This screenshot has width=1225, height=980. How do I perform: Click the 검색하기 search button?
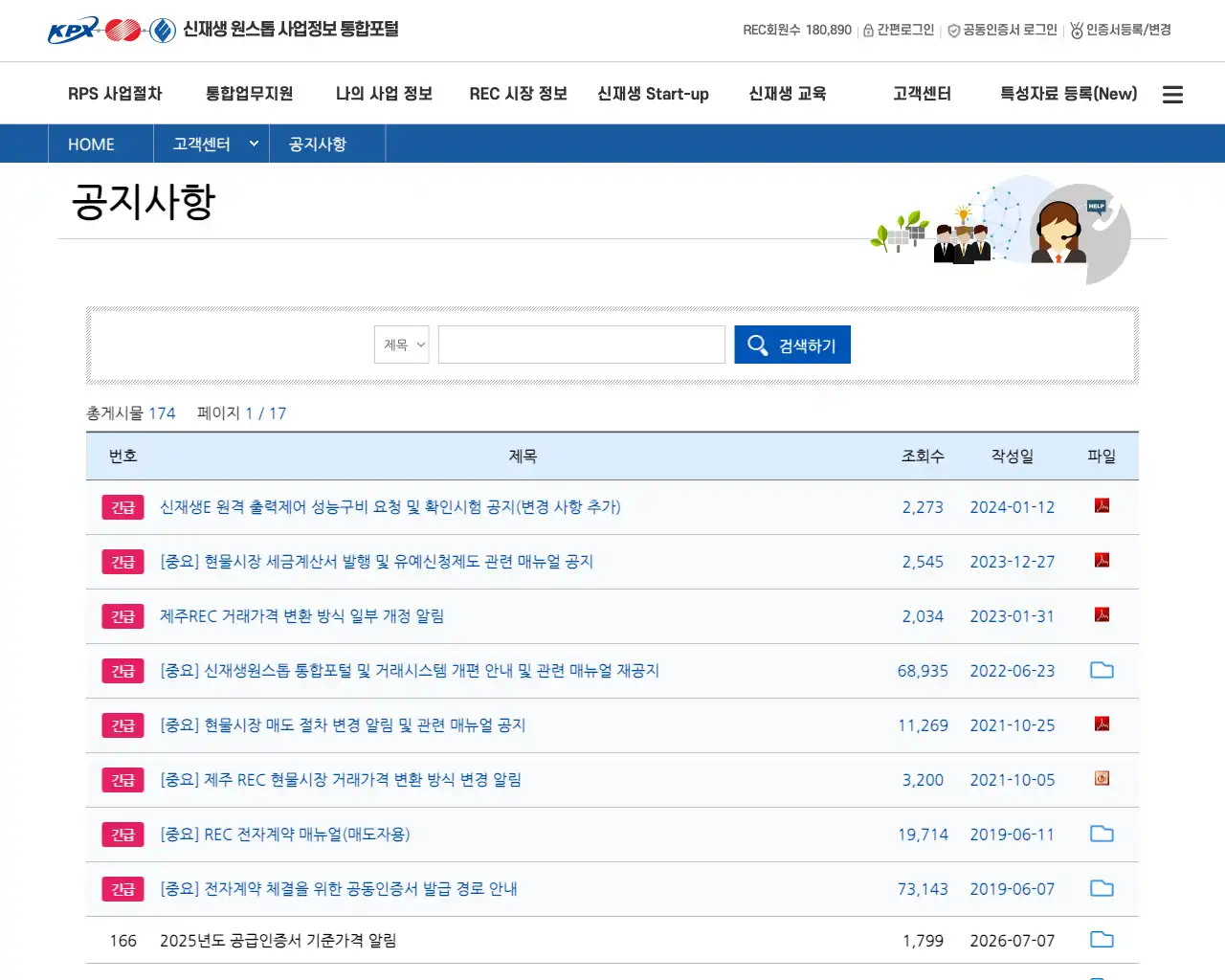pyautogui.click(x=792, y=345)
